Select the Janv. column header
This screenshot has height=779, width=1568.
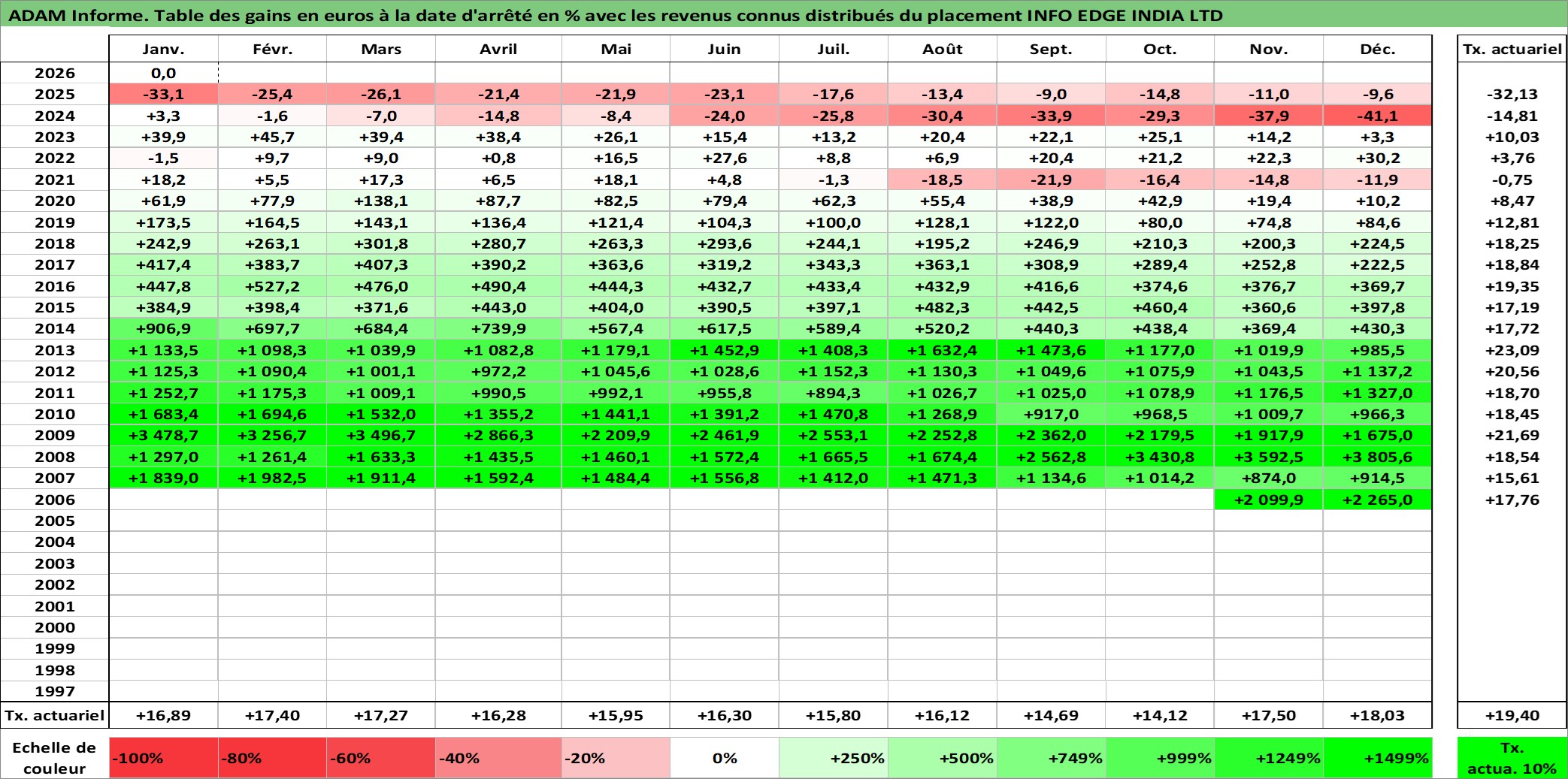coord(164,49)
